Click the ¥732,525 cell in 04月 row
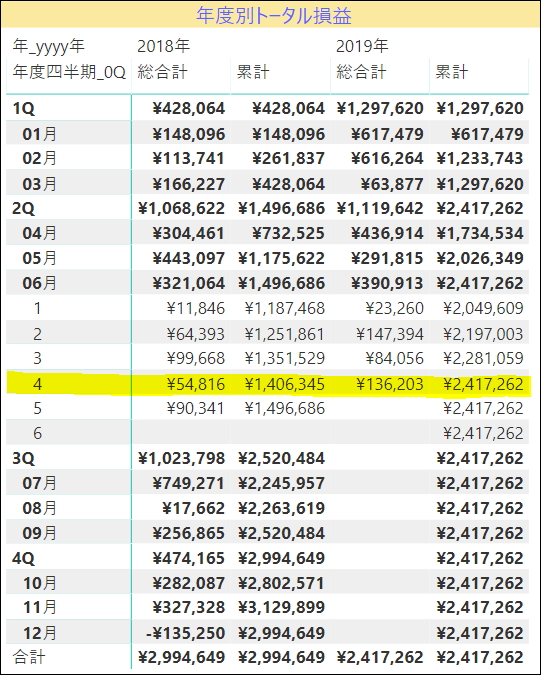The image size is (541, 675). click(x=288, y=233)
